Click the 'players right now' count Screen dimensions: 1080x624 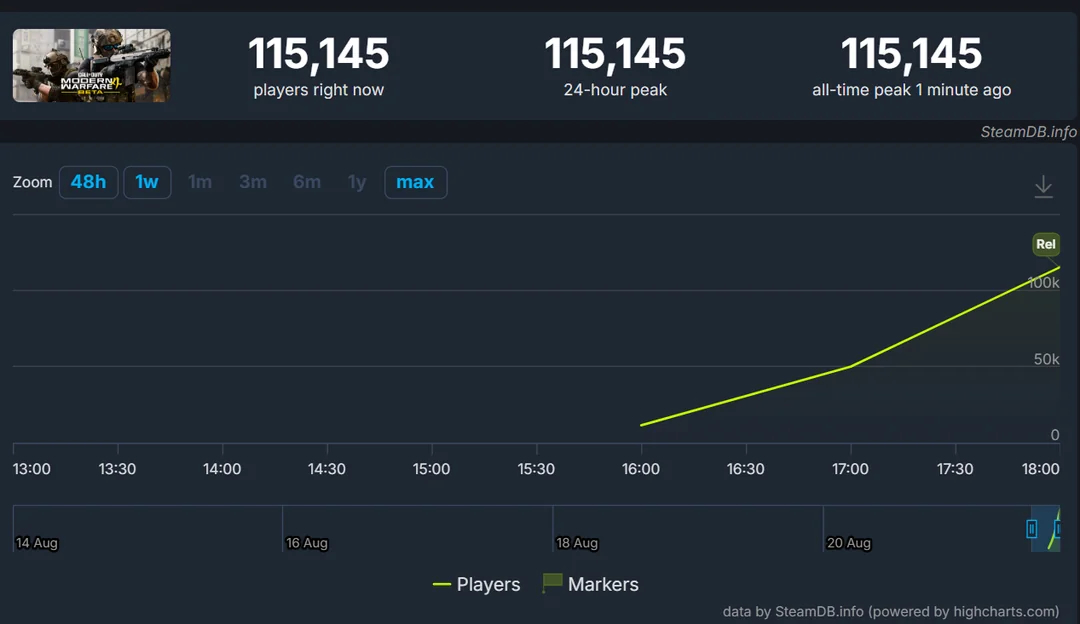(x=318, y=54)
